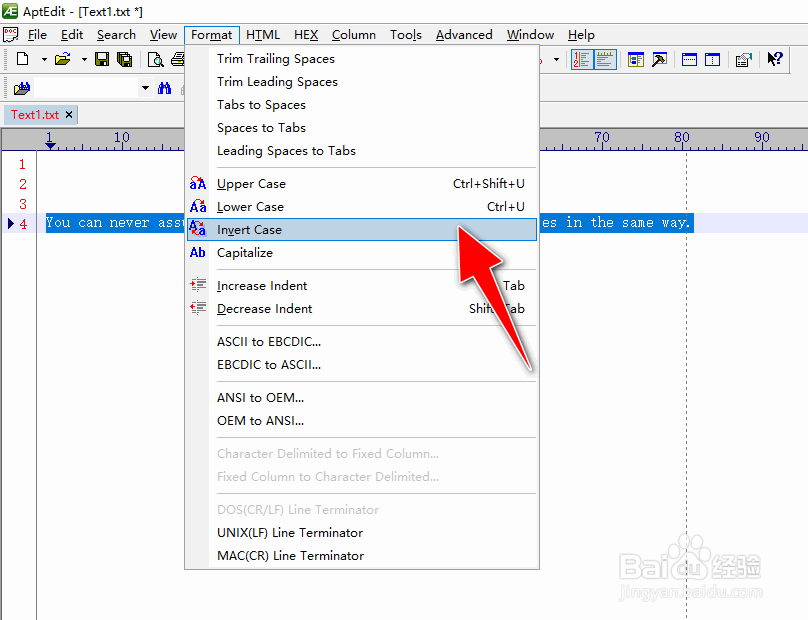Image resolution: width=808 pixels, height=620 pixels.
Task: Open the HTML menu
Action: (x=263, y=35)
